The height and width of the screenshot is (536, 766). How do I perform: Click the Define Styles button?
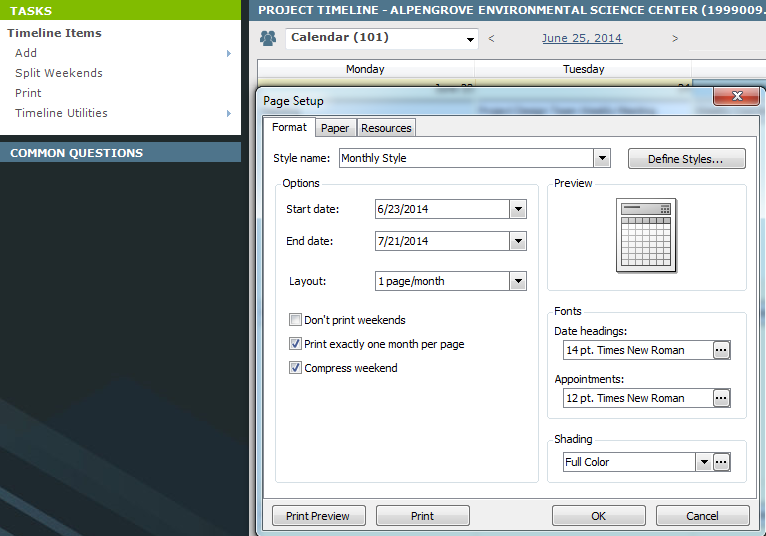[686, 159]
